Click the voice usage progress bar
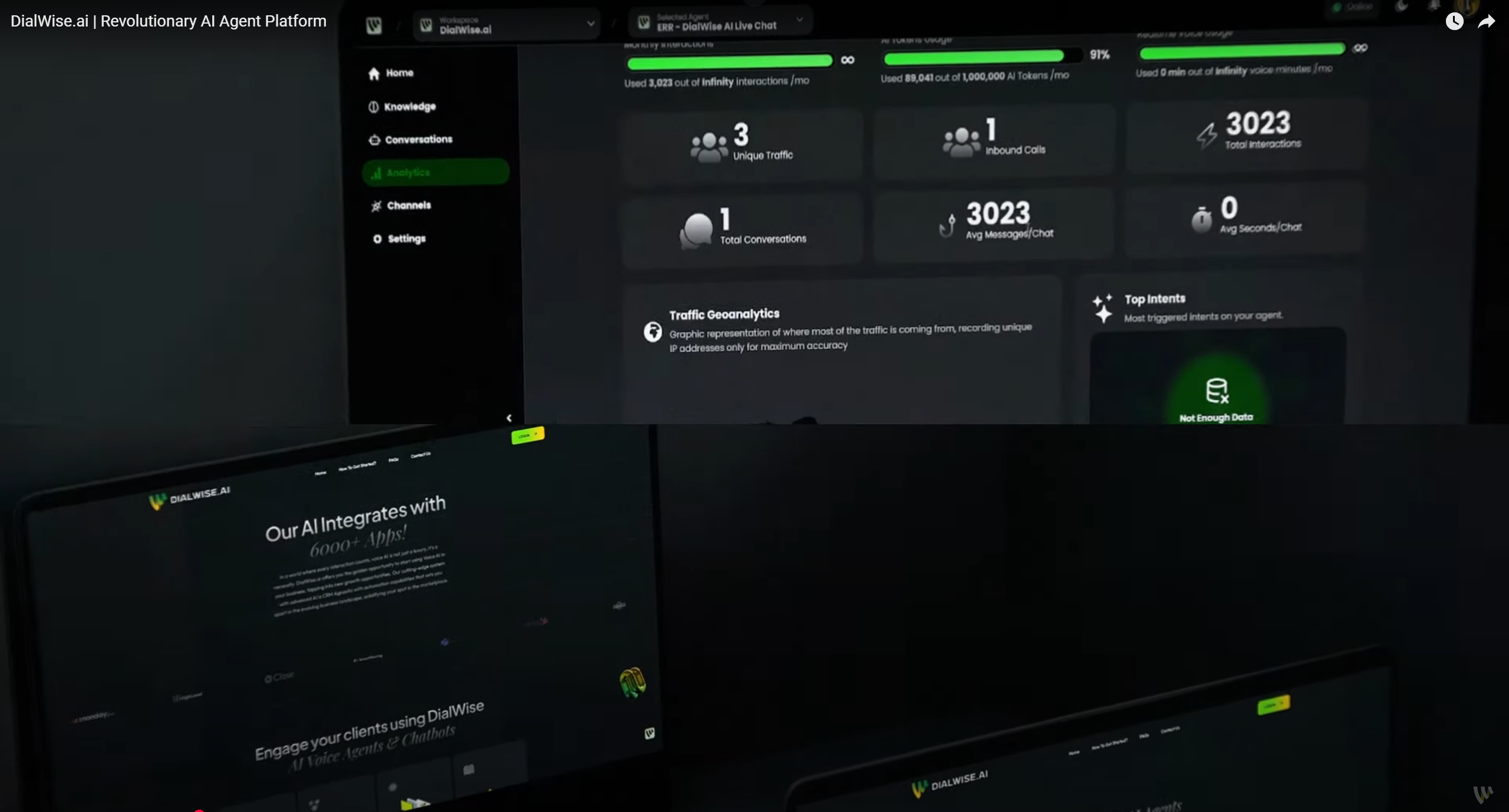The height and width of the screenshot is (812, 1509). coord(1242,51)
